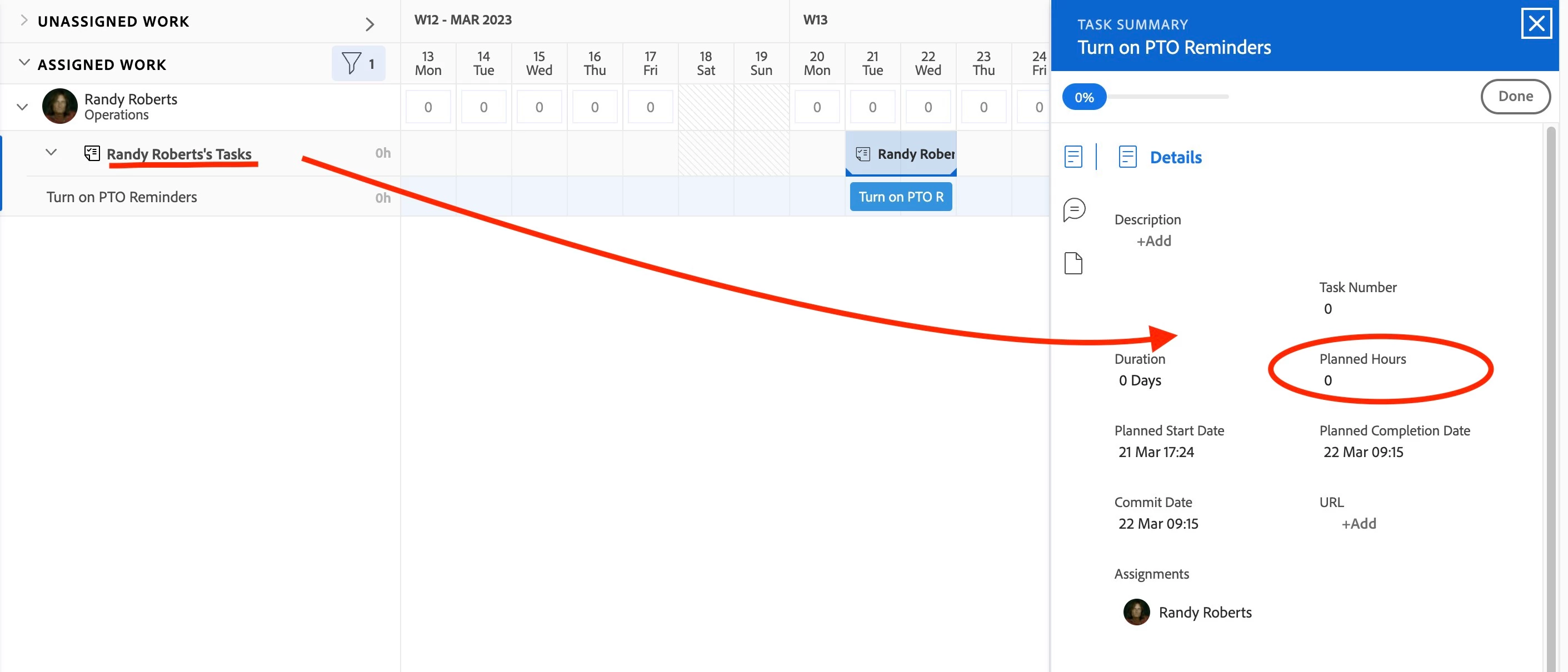
Task: Close the Task Summary panel with X
Action: [x=1536, y=24]
